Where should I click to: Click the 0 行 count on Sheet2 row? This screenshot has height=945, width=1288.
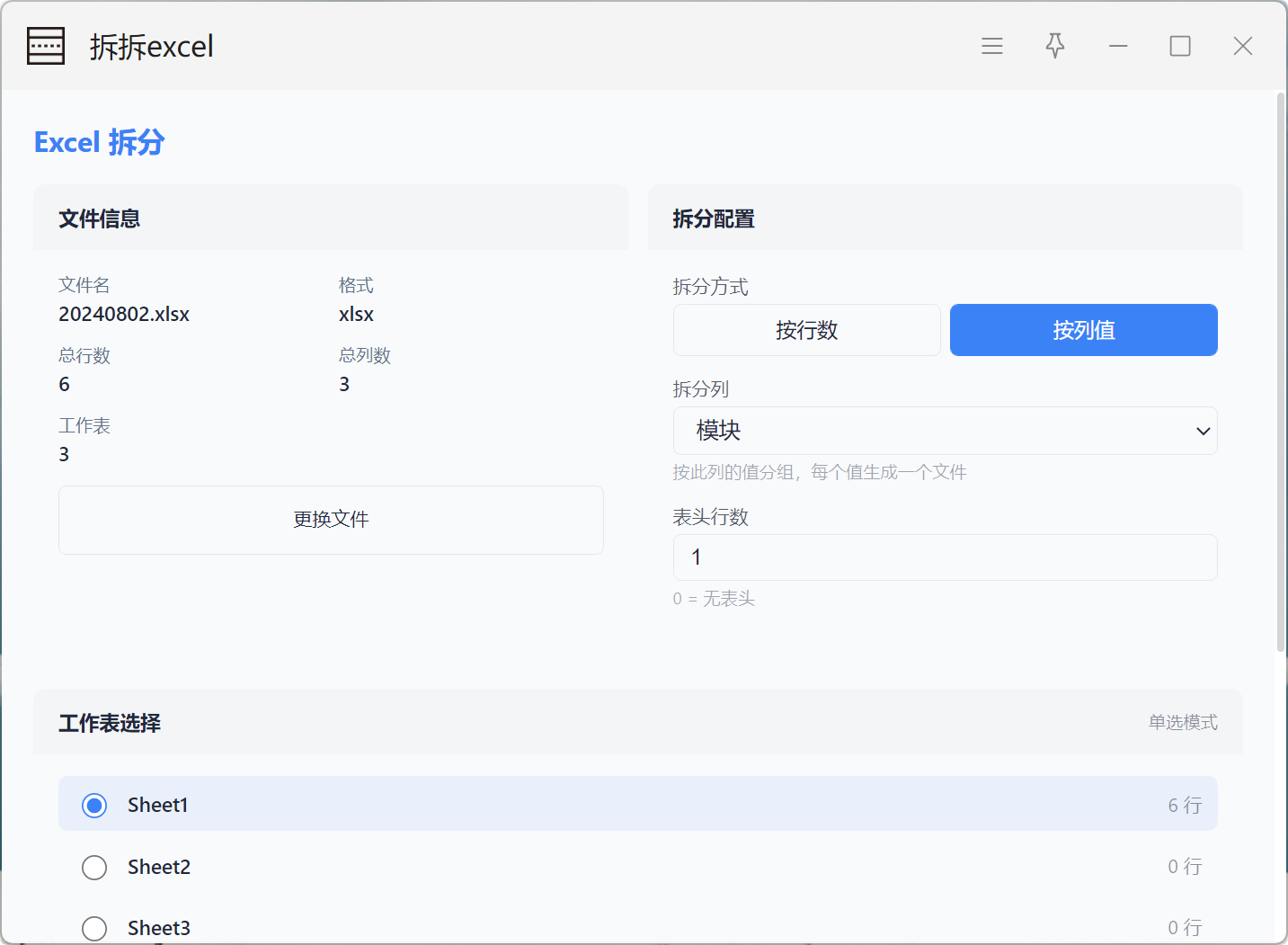click(x=1185, y=867)
